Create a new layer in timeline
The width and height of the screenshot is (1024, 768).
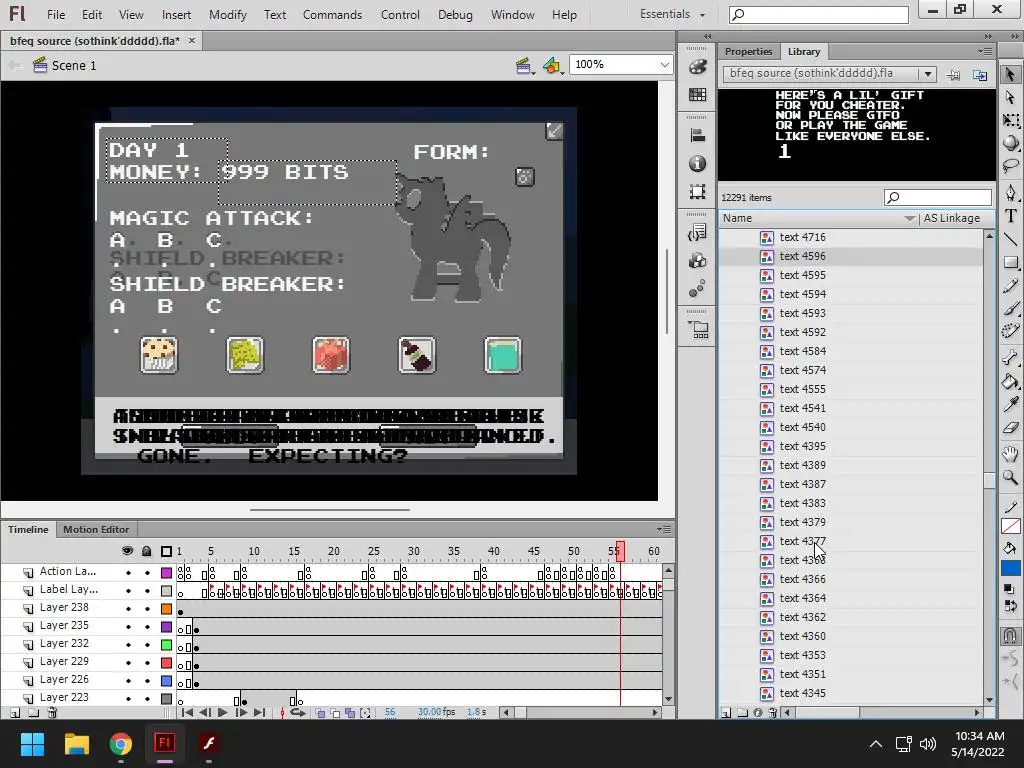point(15,712)
